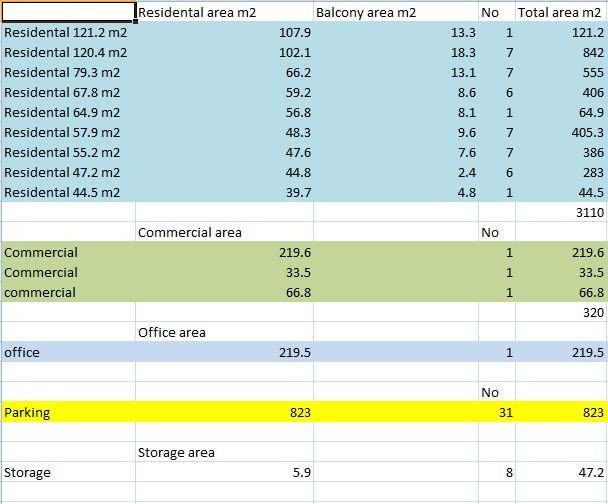The image size is (608, 504).
Task: Select the cell with value 48.3
Action: pos(225,133)
